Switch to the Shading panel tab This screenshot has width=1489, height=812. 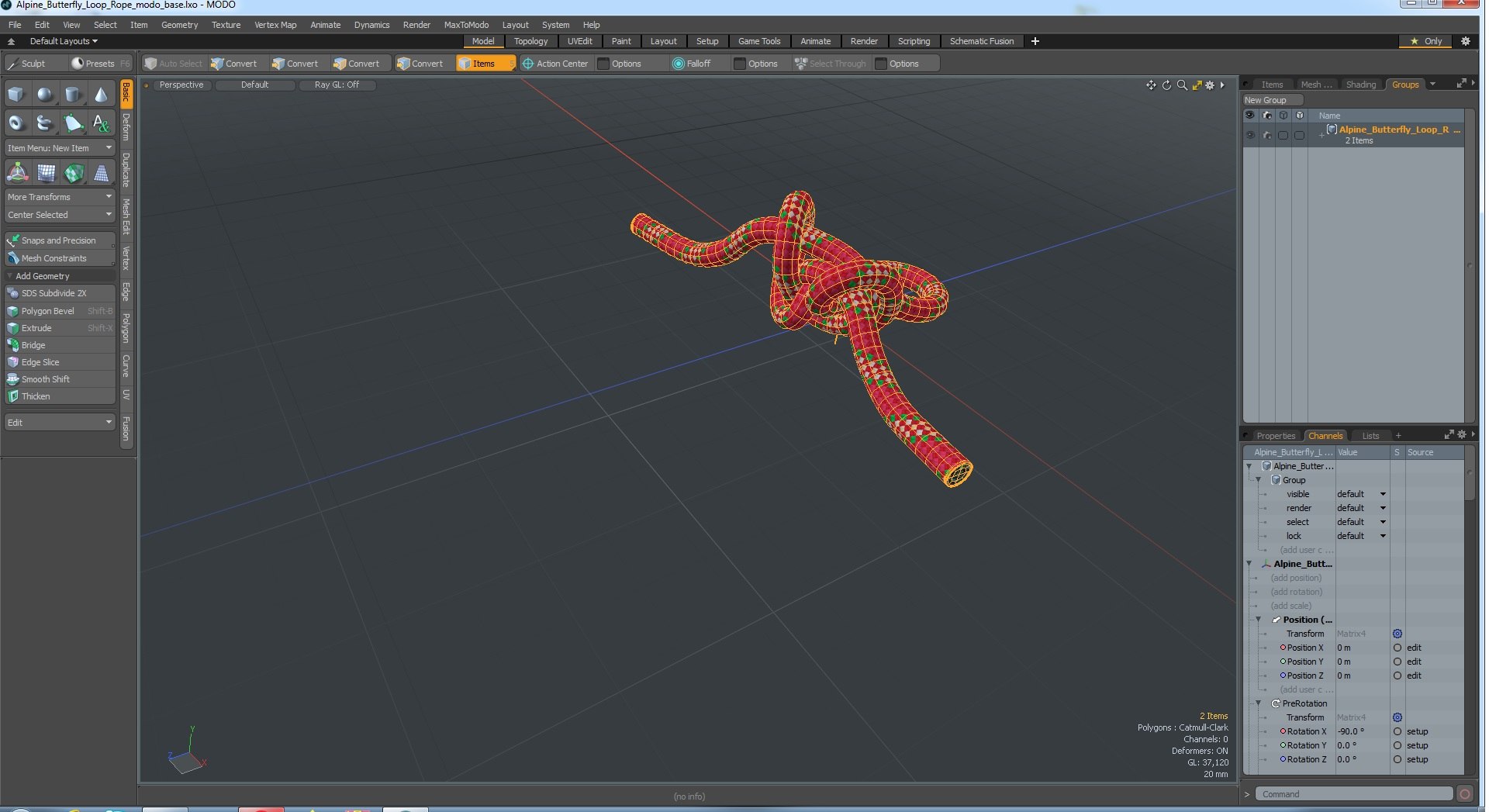[1360, 85]
